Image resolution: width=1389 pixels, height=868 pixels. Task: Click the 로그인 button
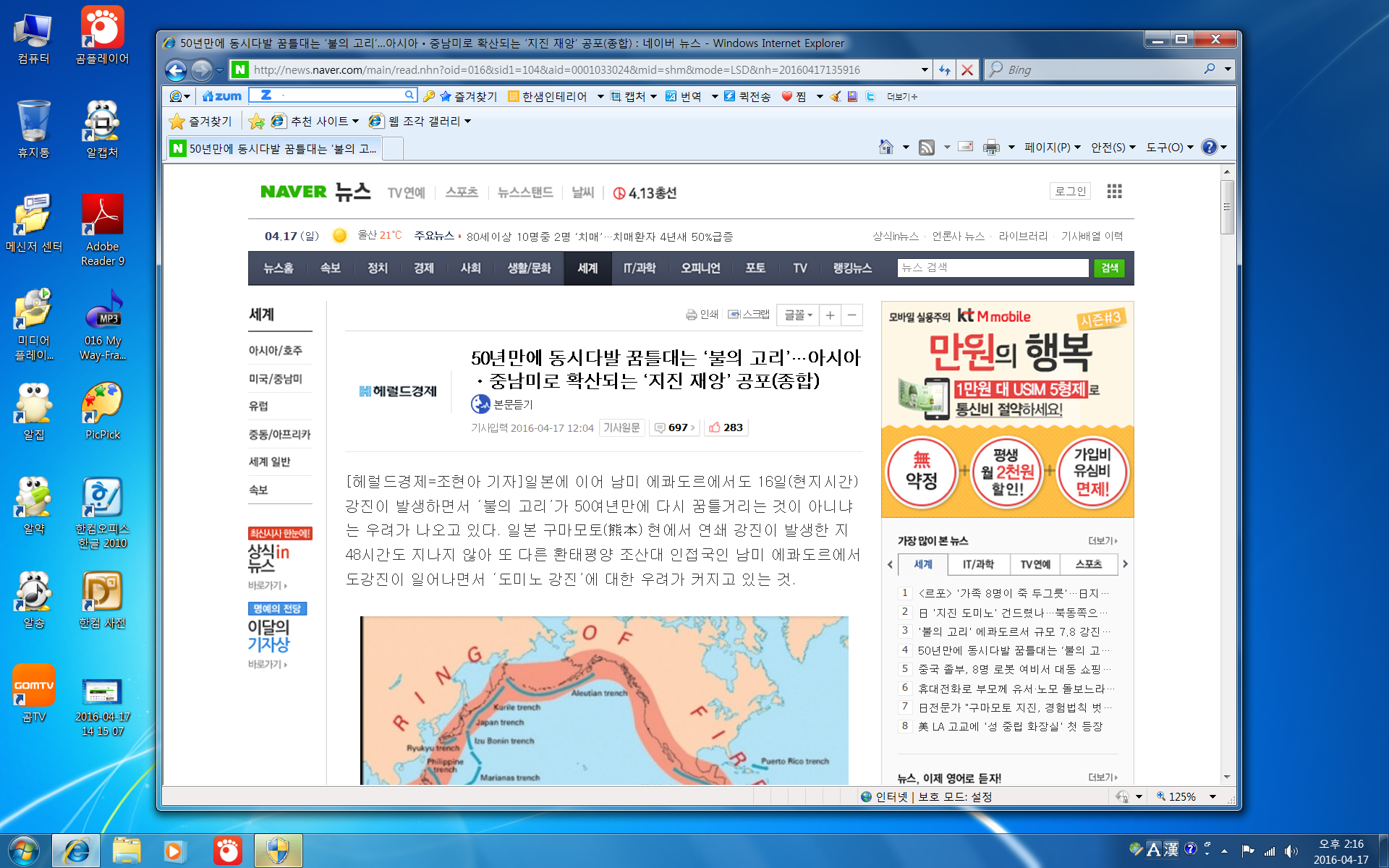point(1070,191)
